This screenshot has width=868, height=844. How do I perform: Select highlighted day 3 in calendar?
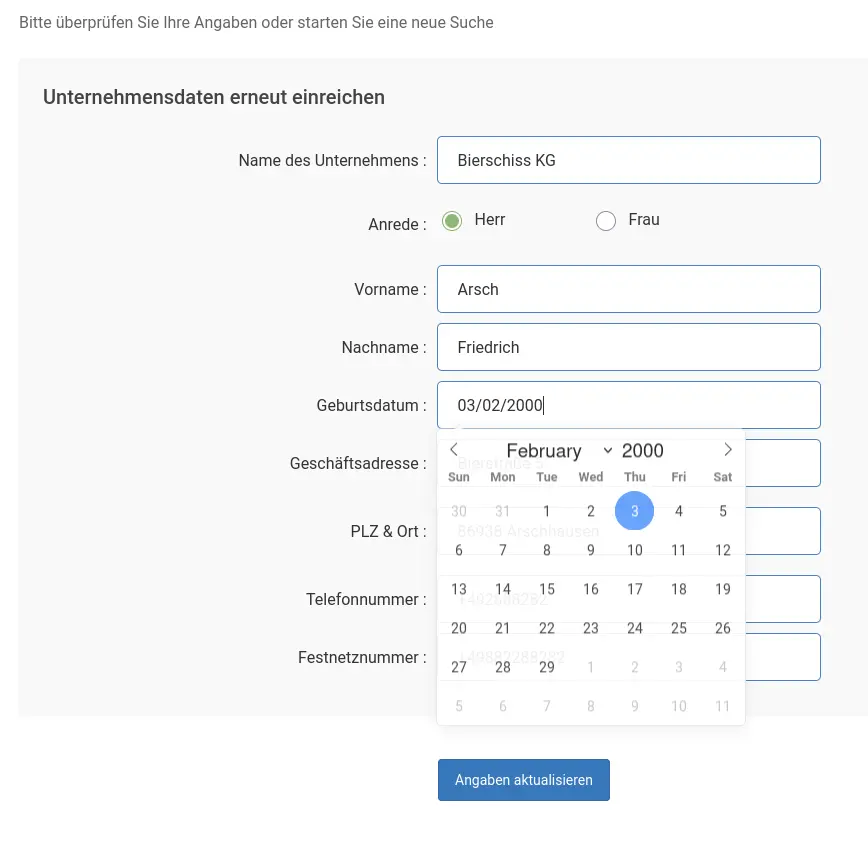tap(634, 511)
